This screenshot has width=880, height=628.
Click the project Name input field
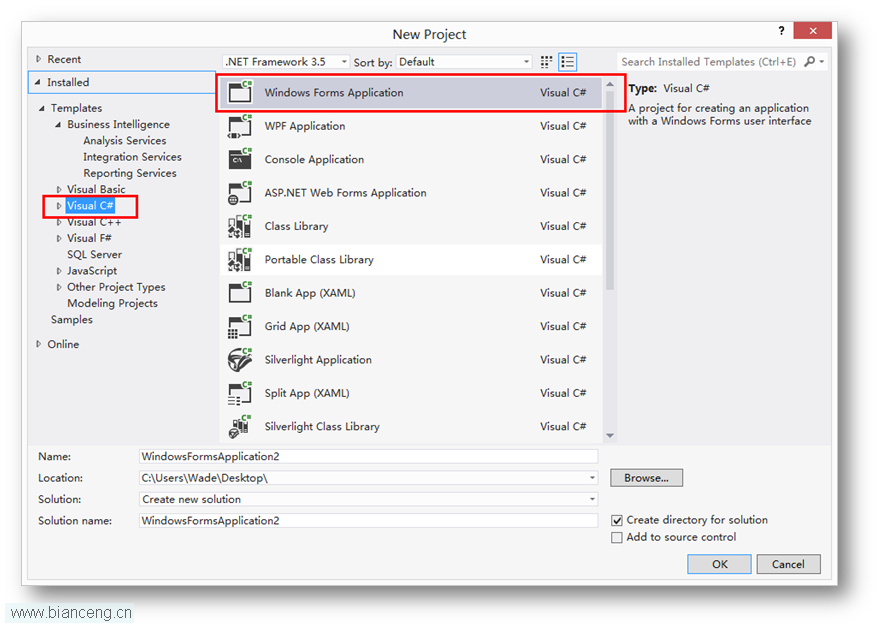(x=368, y=456)
